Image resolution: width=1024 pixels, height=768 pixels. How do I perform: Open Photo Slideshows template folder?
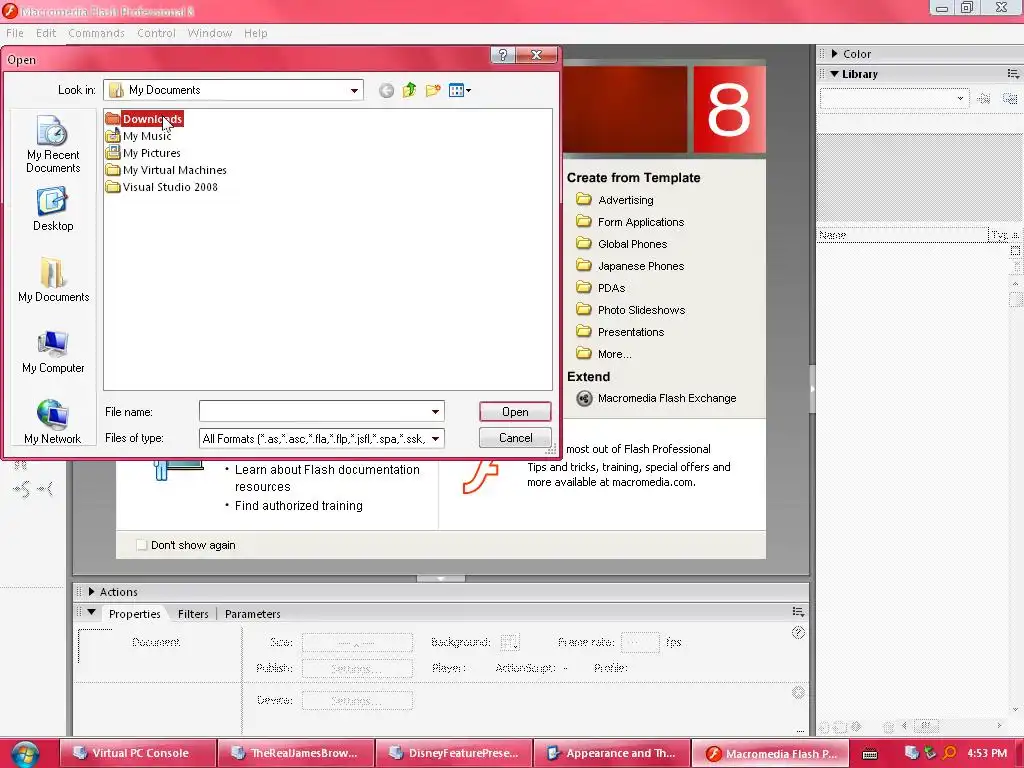coord(631,310)
